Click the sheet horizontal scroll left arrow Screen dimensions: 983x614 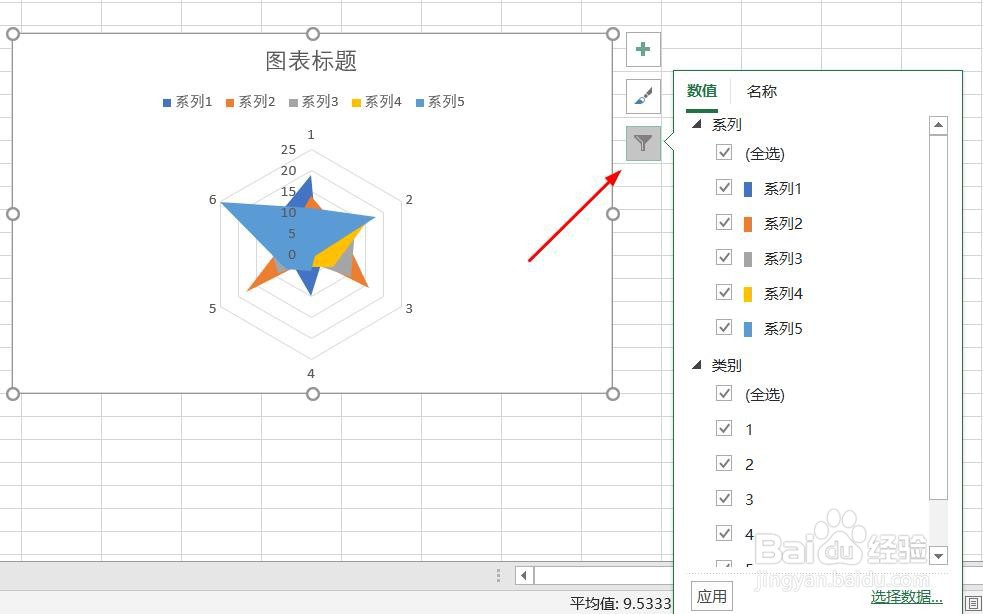(x=524, y=575)
